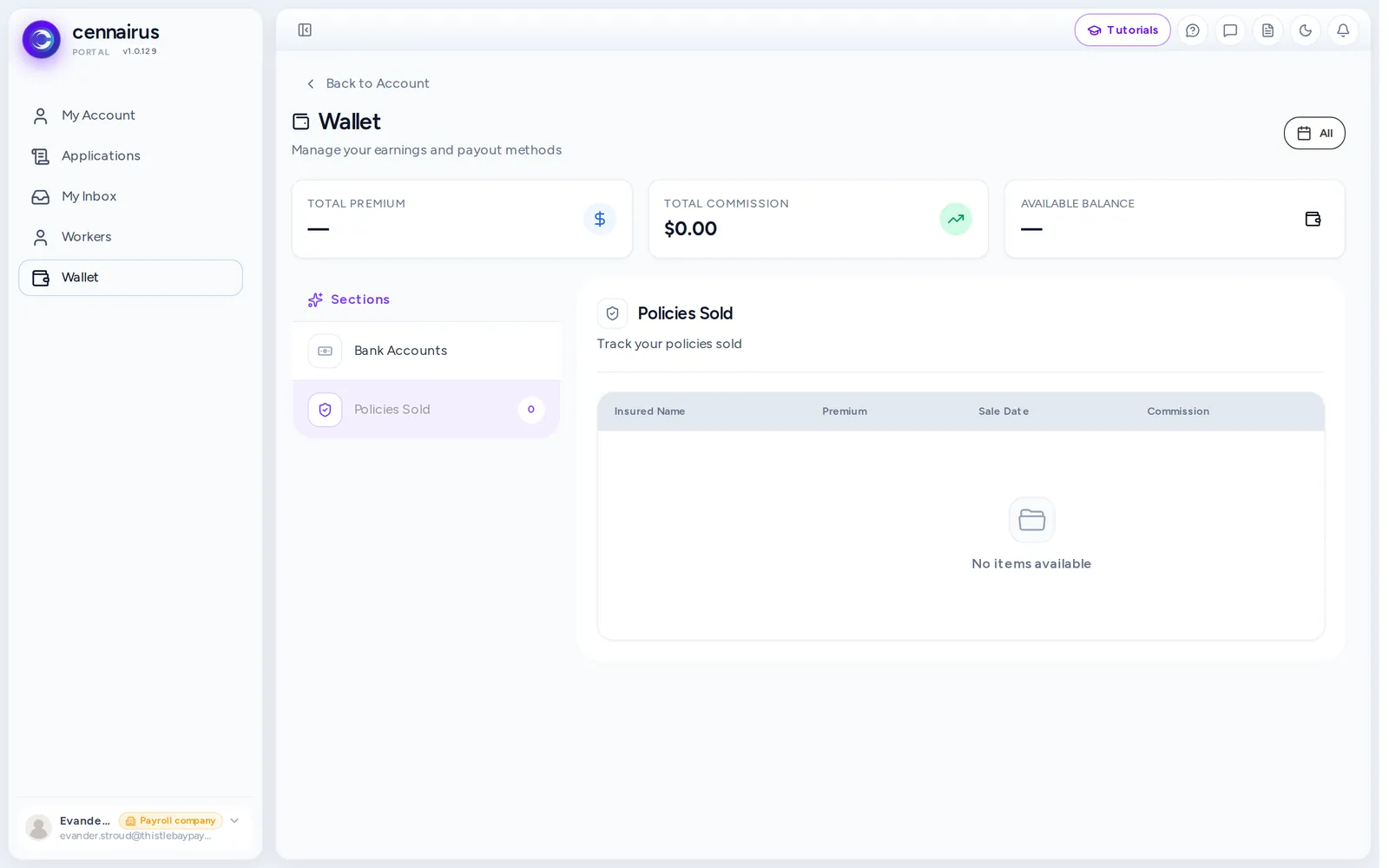Image resolution: width=1389 pixels, height=868 pixels.
Task: Click the Total Commission trend icon
Action: tap(956, 219)
